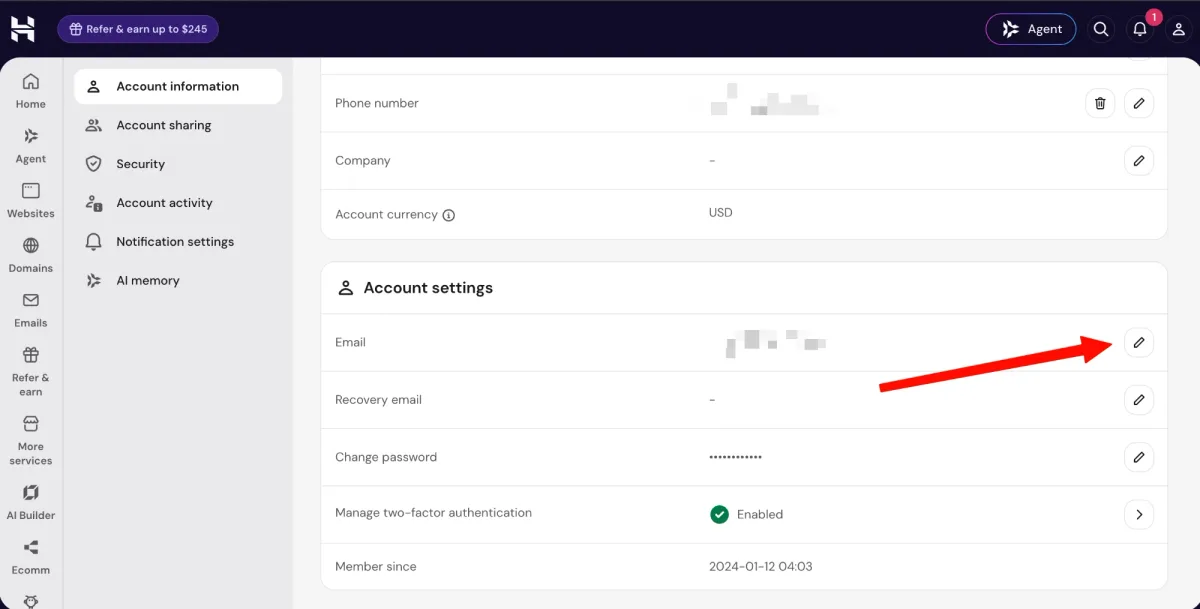Click the Member since label

(x=376, y=566)
